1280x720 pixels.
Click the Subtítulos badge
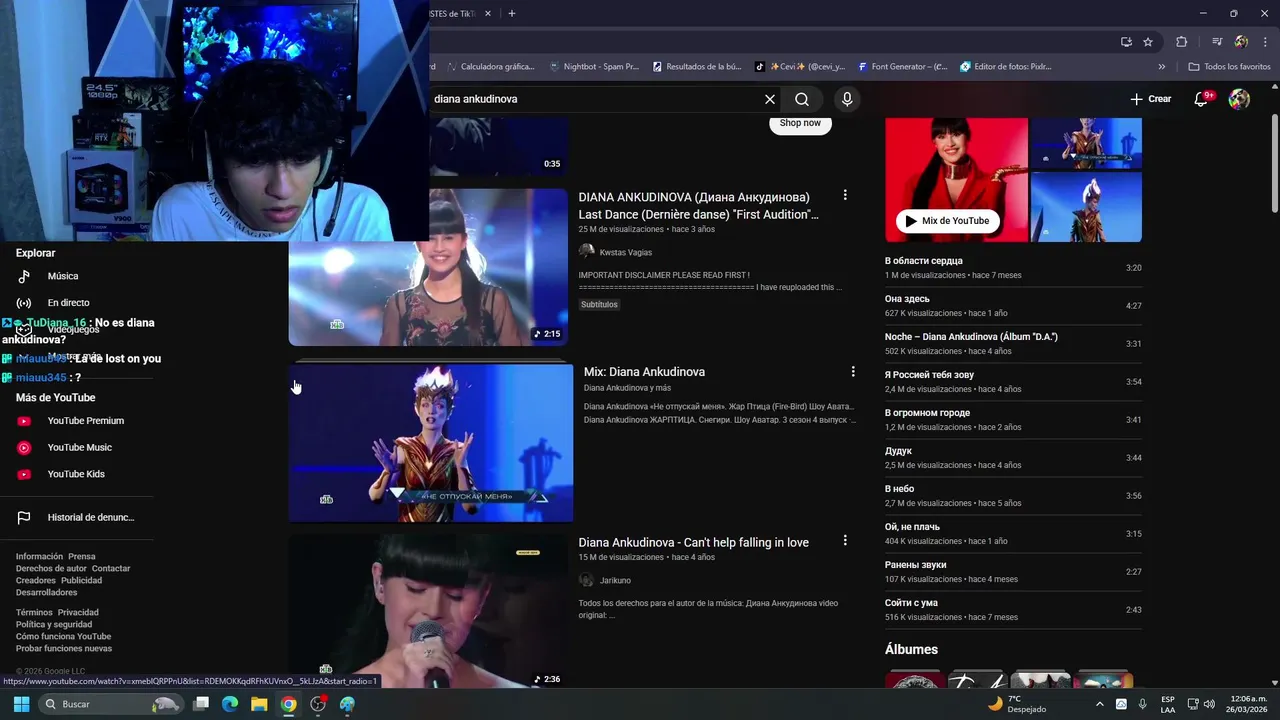(x=600, y=304)
